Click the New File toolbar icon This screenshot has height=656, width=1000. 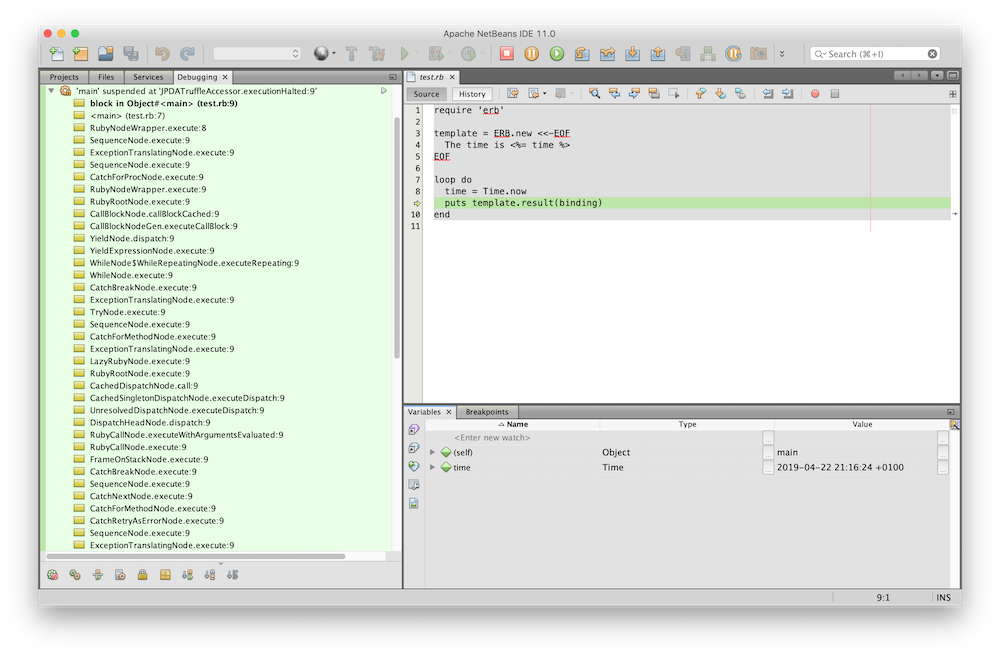coord(57,54)
